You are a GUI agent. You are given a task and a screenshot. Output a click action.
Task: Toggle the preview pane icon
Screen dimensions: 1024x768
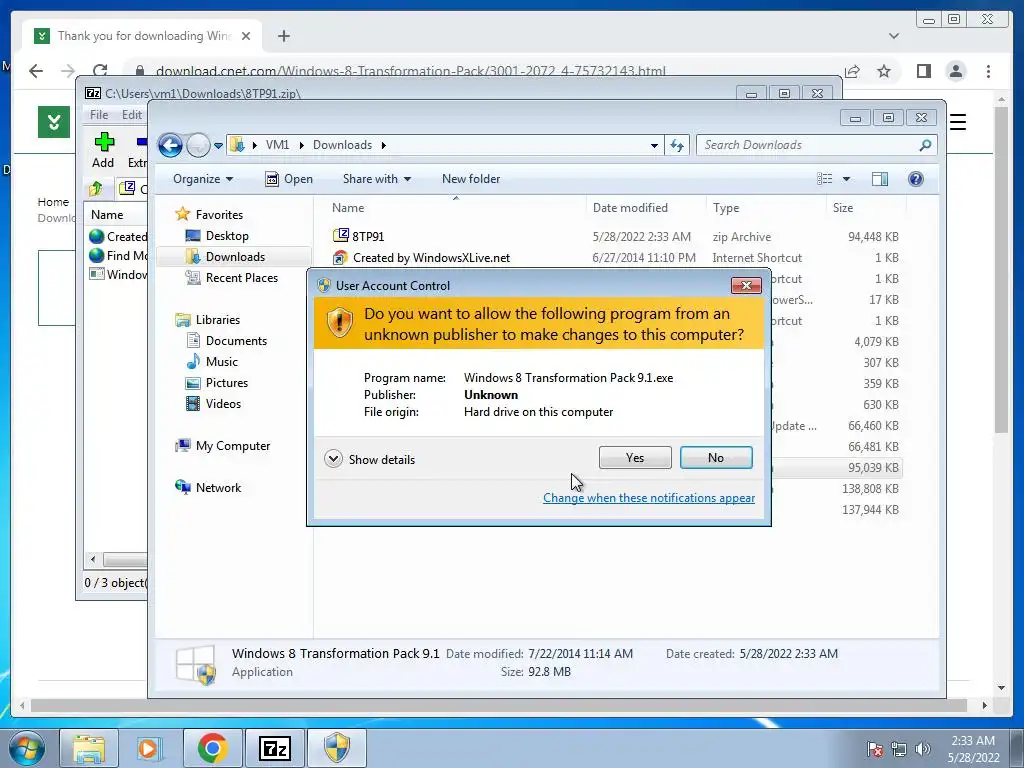[x=880, y=179]
